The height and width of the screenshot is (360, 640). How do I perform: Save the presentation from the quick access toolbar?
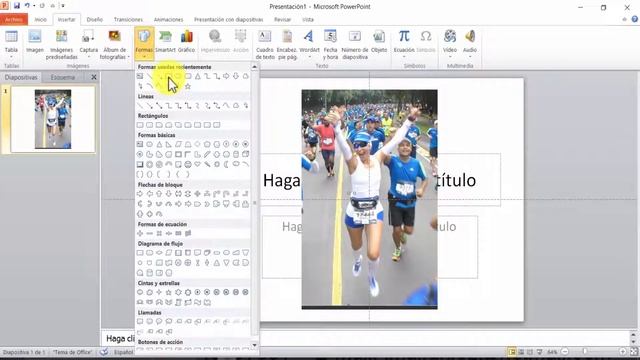pyautogui.click(x=17, y=6)
